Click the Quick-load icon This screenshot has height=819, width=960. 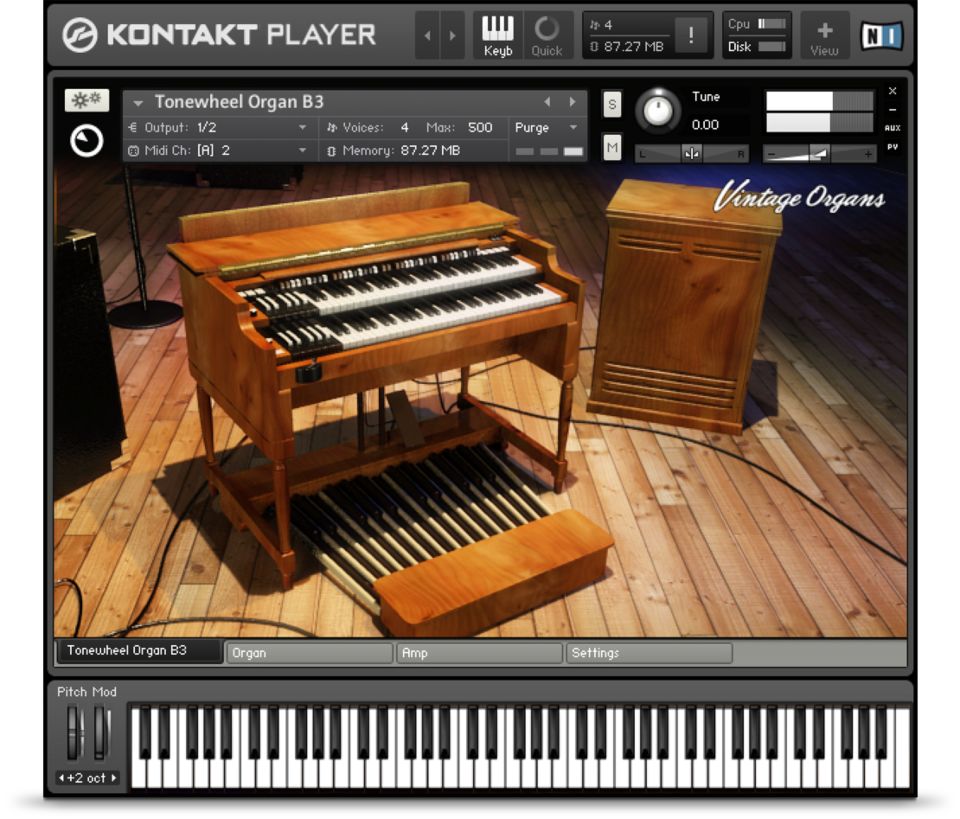point(547,35)
